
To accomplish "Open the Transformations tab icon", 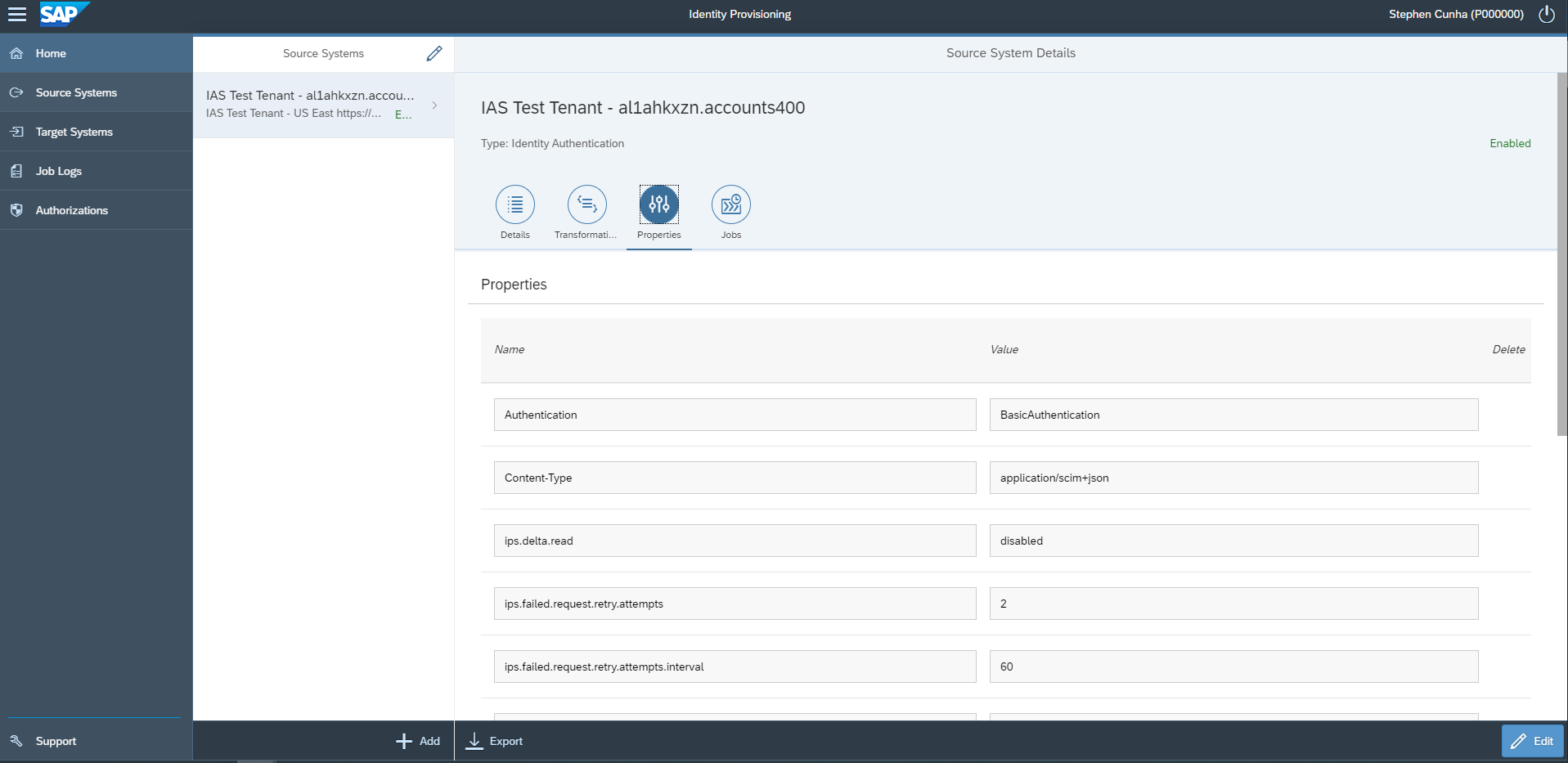I will 587,204.
